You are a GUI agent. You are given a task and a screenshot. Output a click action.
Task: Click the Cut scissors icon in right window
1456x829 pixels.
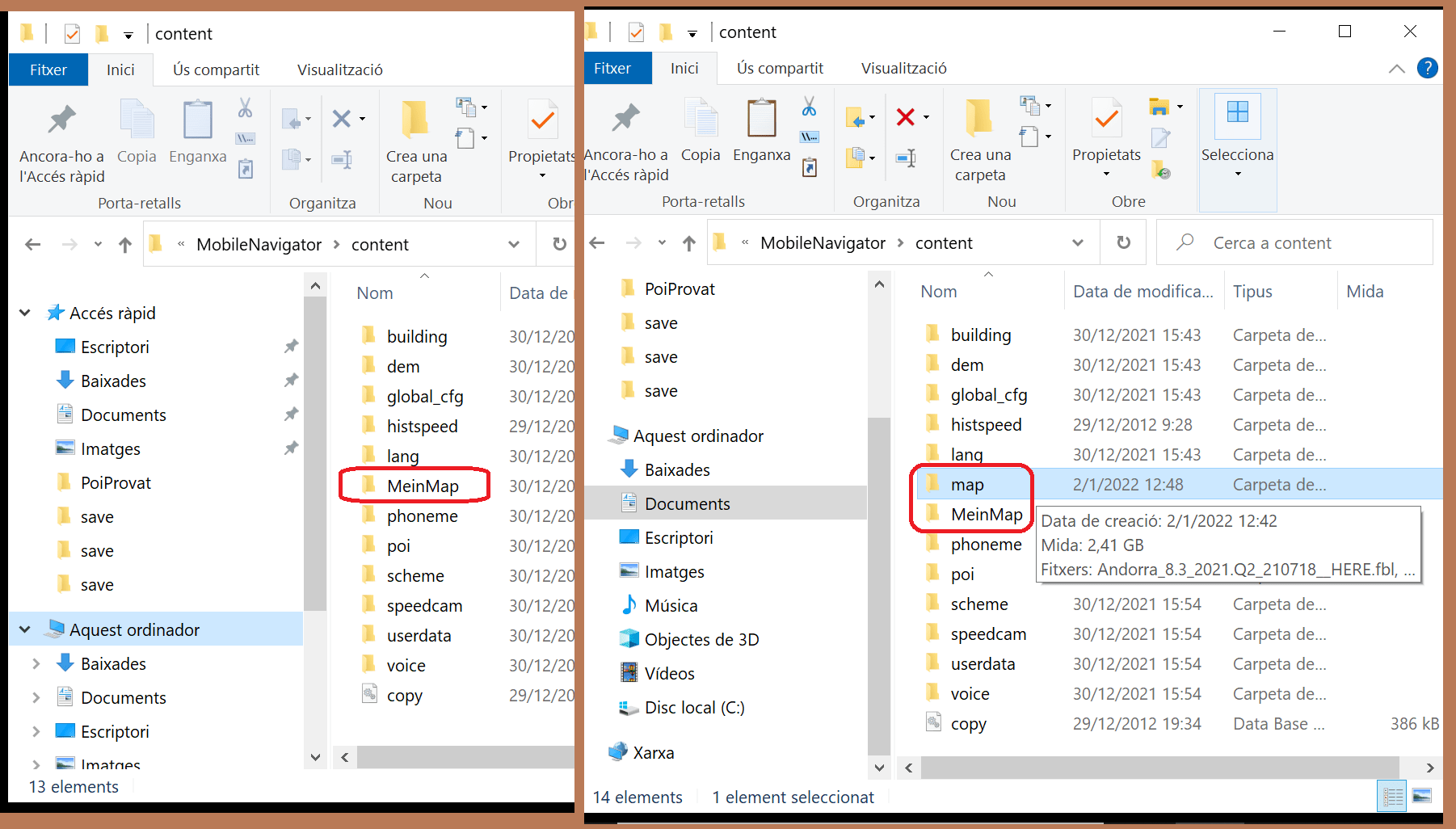click(x=809, y=107)
